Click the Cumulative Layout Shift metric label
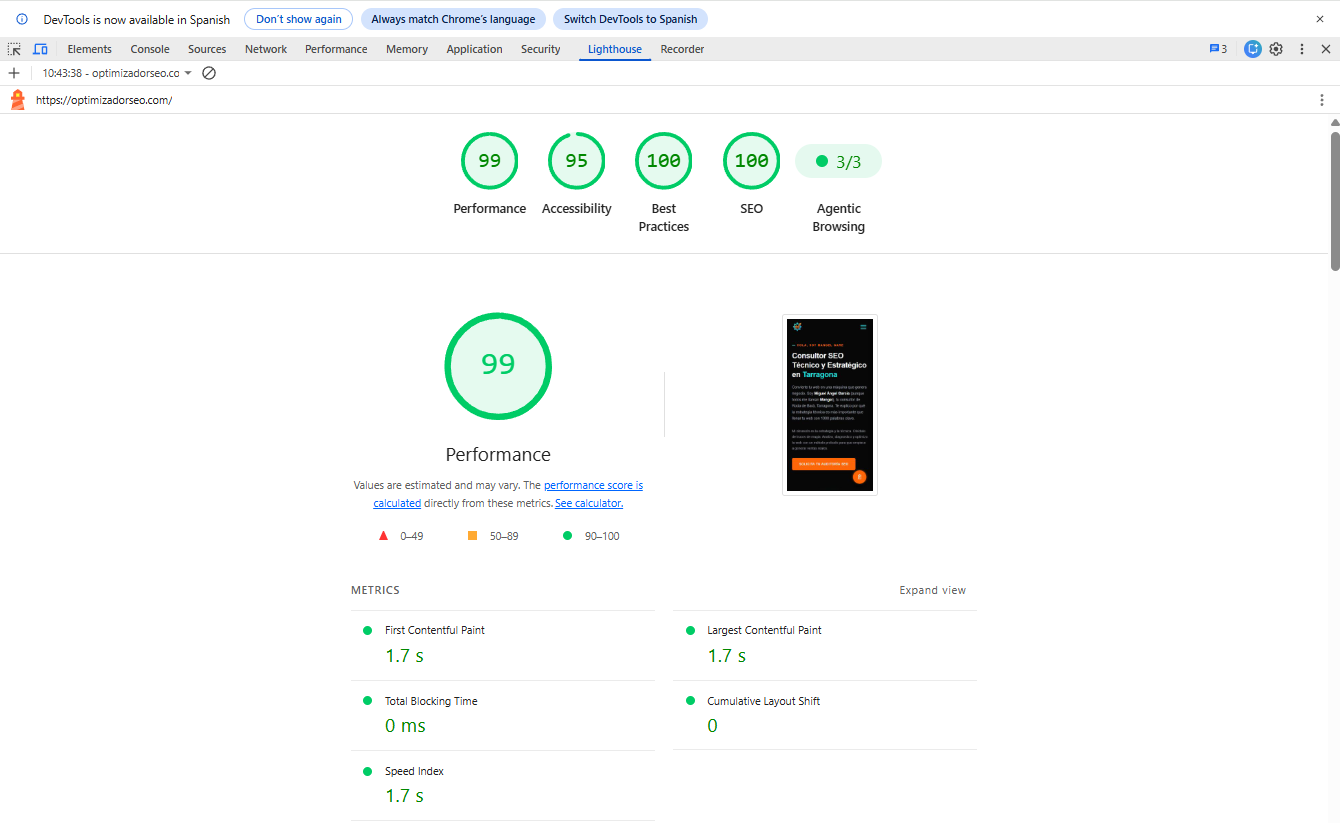 [x=763, y=701]
